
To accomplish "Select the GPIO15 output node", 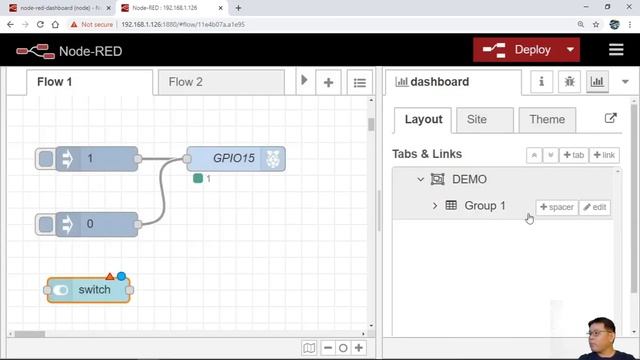I will [236, 158].
